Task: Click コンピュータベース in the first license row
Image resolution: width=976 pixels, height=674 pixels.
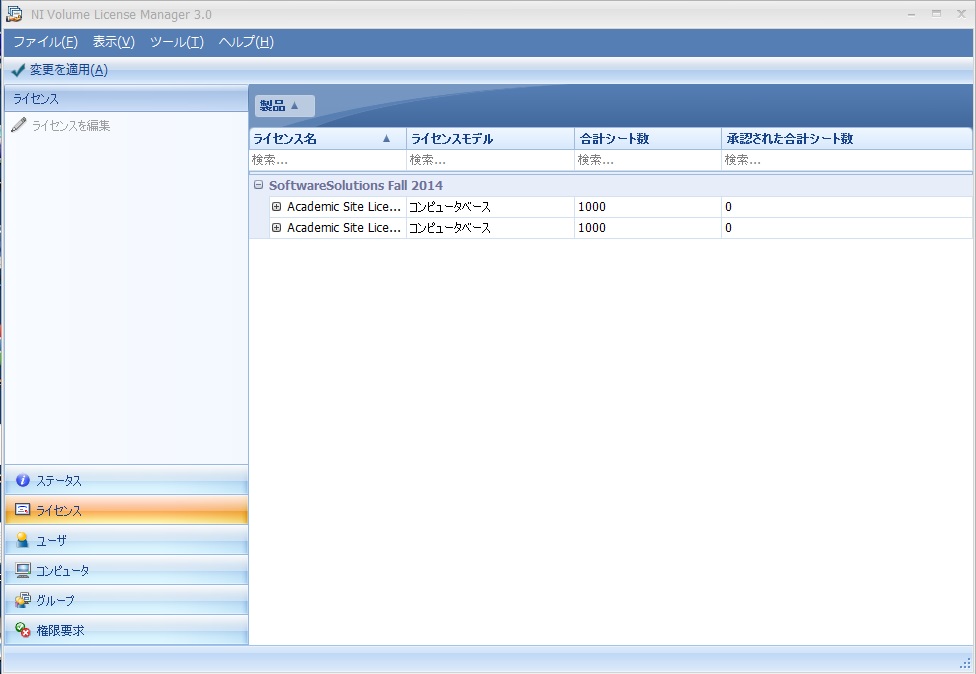Action: (x=449, y=207)
